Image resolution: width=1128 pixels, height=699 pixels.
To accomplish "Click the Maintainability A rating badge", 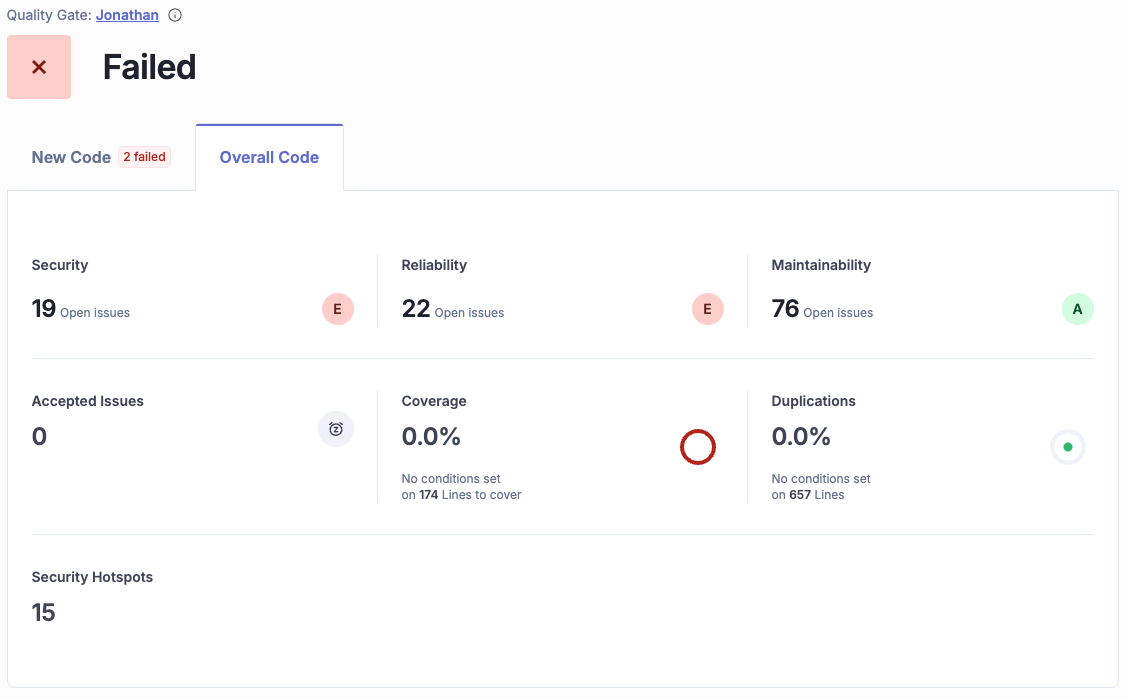I will click(x=1077, y=309).
